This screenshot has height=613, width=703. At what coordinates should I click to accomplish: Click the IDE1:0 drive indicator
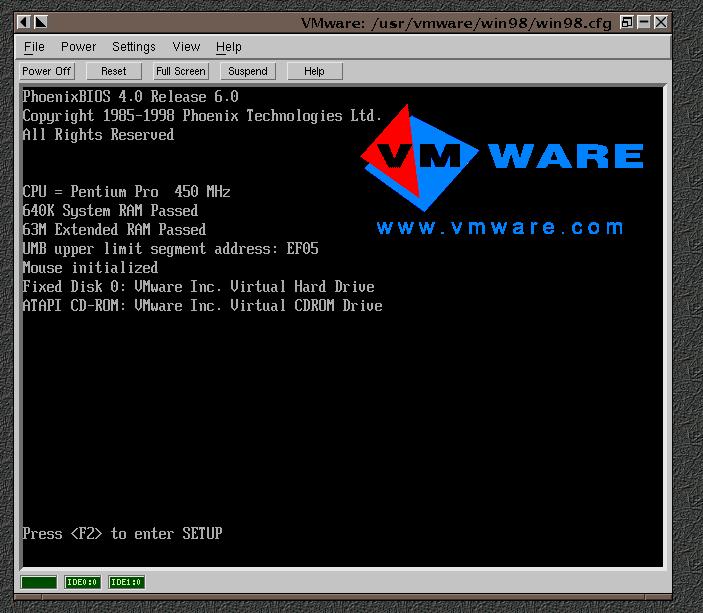tap(127, 582)
